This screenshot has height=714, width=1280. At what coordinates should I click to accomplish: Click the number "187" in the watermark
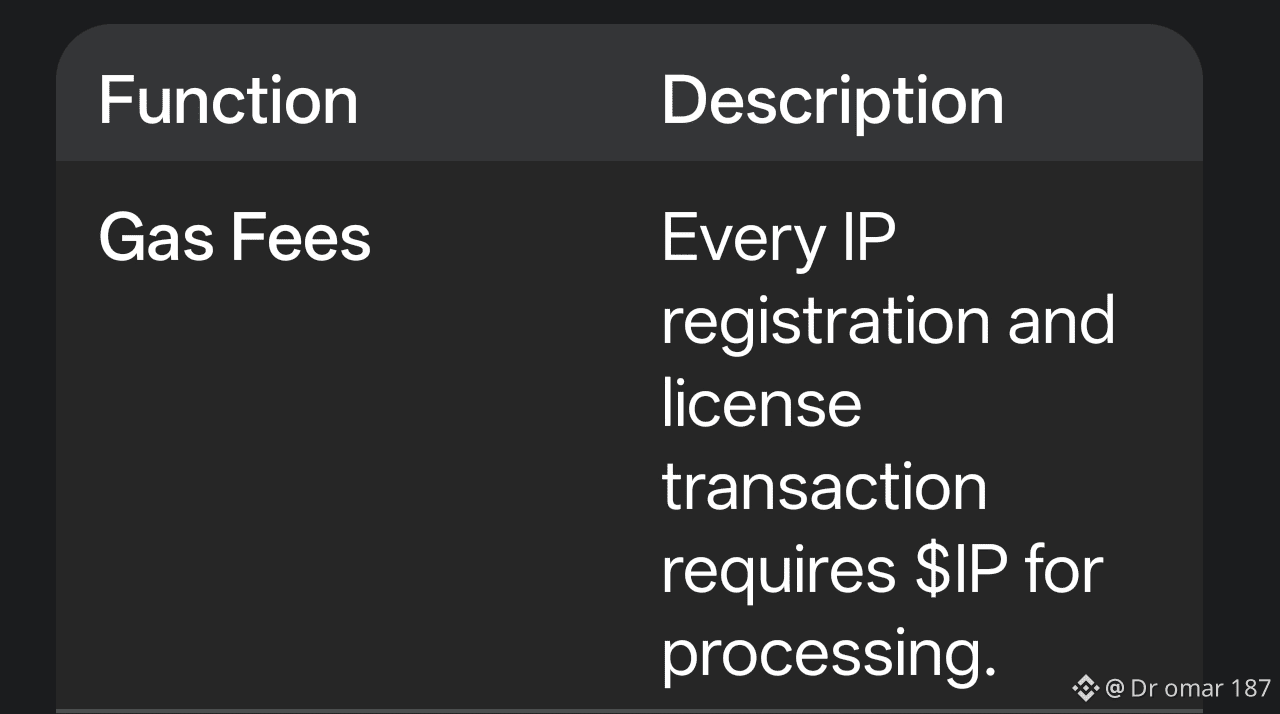pyautogui.click(x=1251, y=688)
